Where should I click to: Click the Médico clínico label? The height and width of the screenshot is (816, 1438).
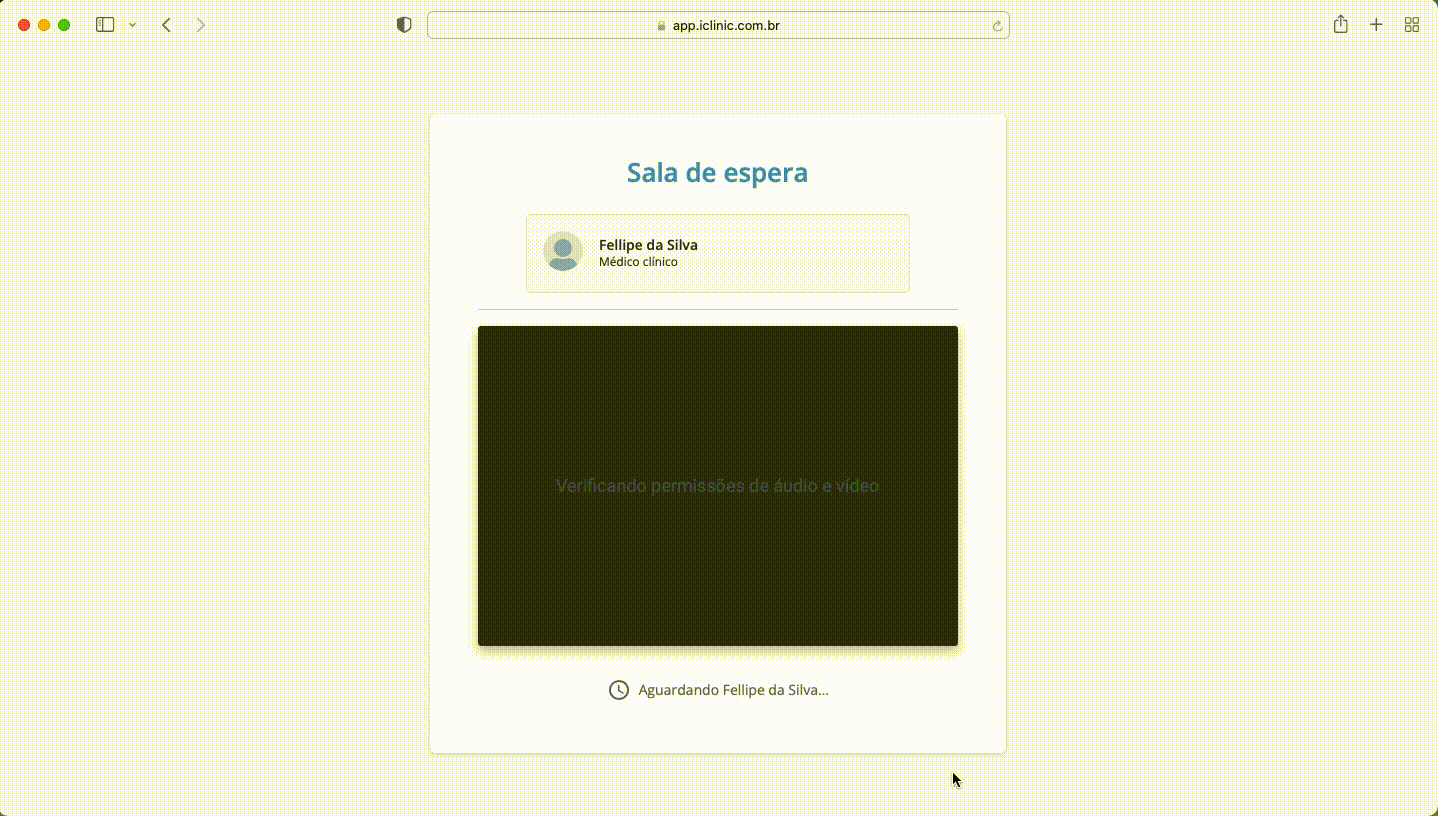click(638, 261)
